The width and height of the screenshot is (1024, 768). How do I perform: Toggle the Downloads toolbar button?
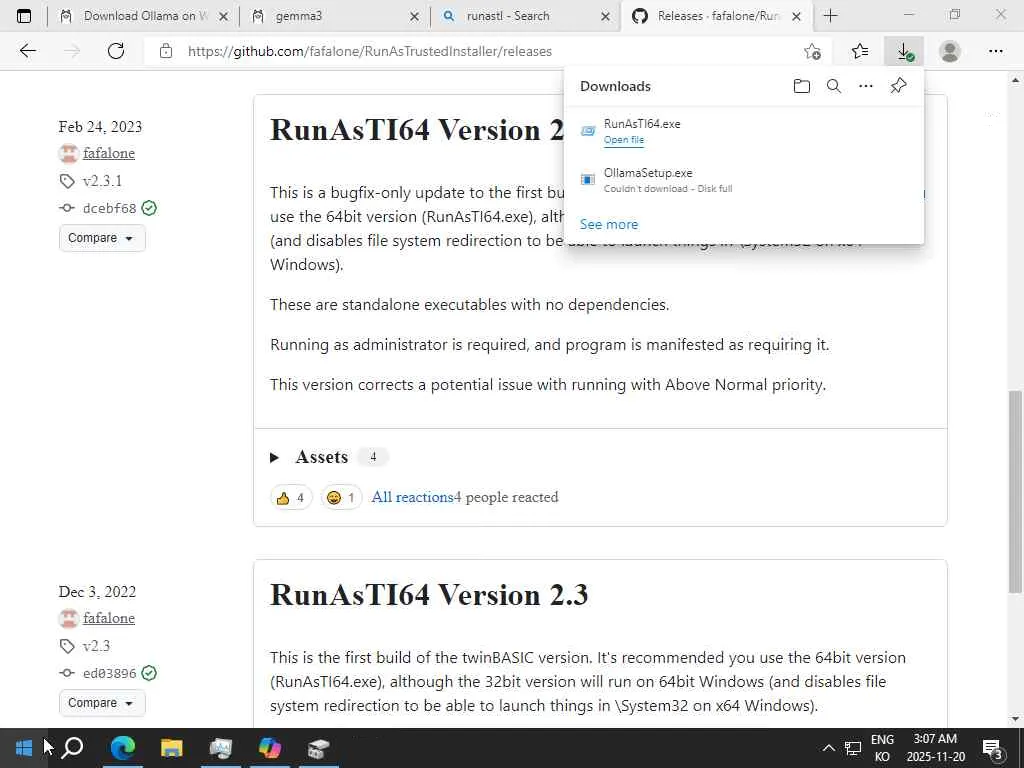click(x=904, y=51)
